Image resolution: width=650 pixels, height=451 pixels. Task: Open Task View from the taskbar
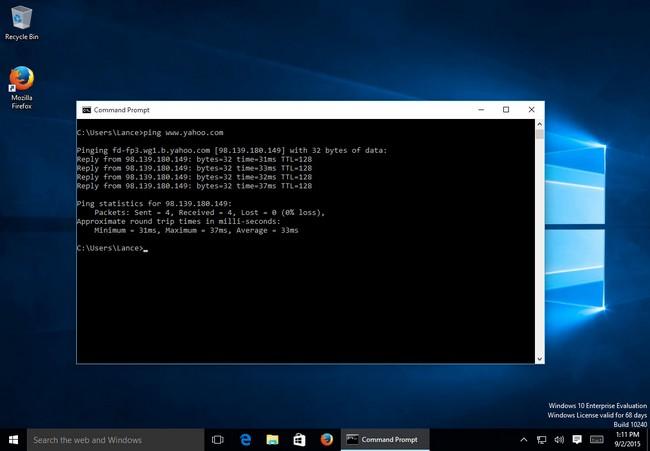point(217,440)
